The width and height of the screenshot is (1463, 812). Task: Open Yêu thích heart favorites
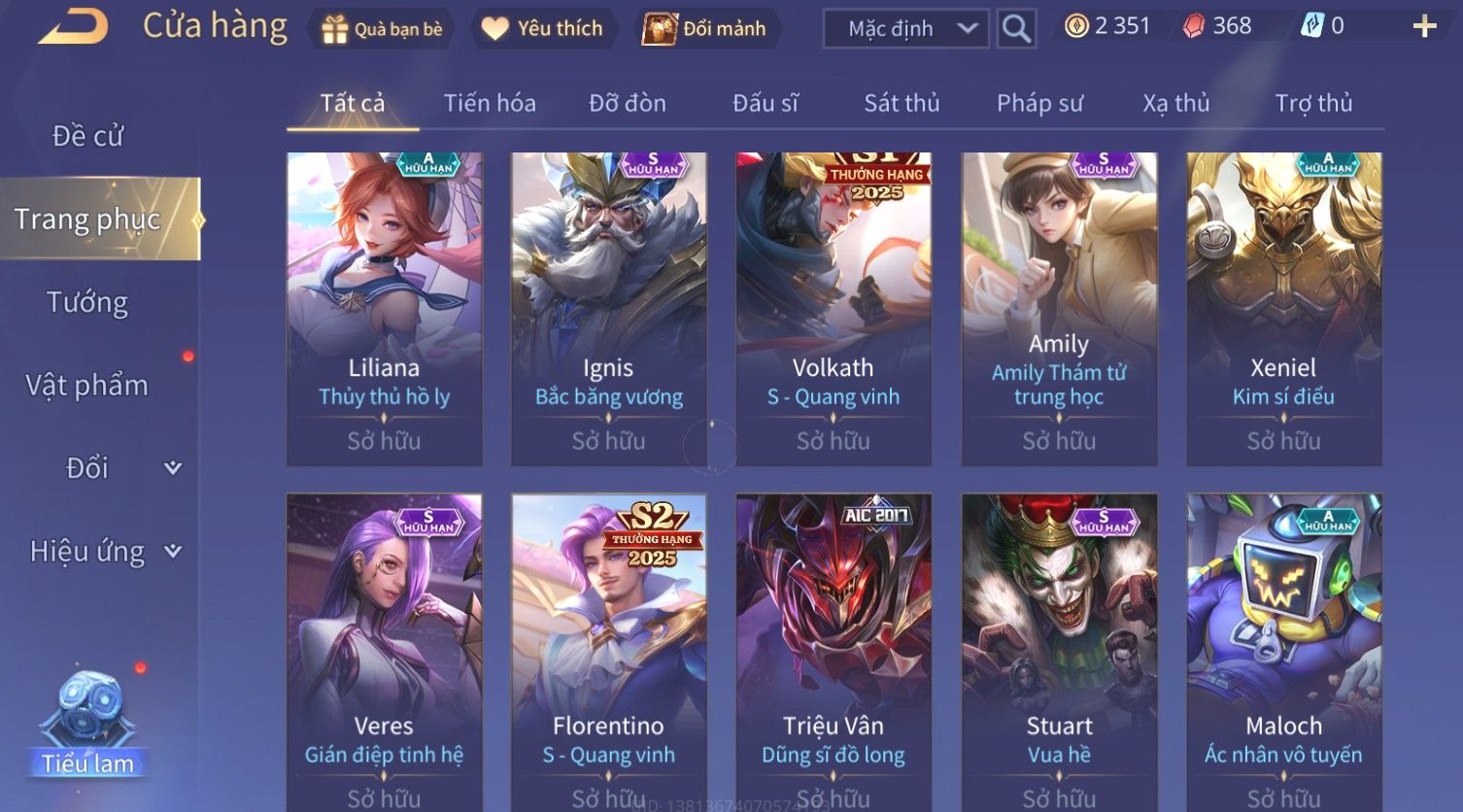(x=494, y=29)
